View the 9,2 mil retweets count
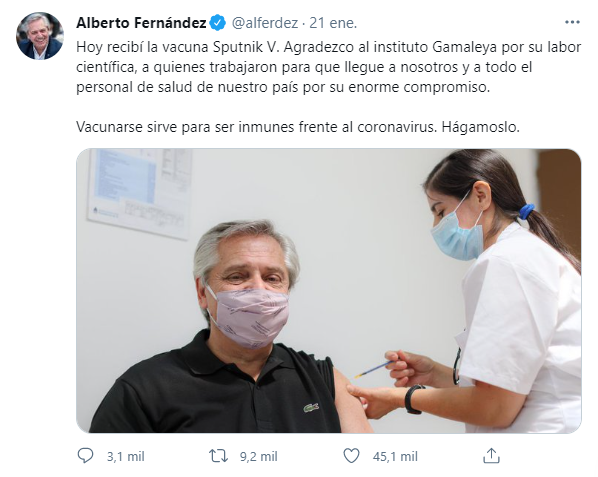The height and width of the screenshot is (477, 598). tap(259, 456)
